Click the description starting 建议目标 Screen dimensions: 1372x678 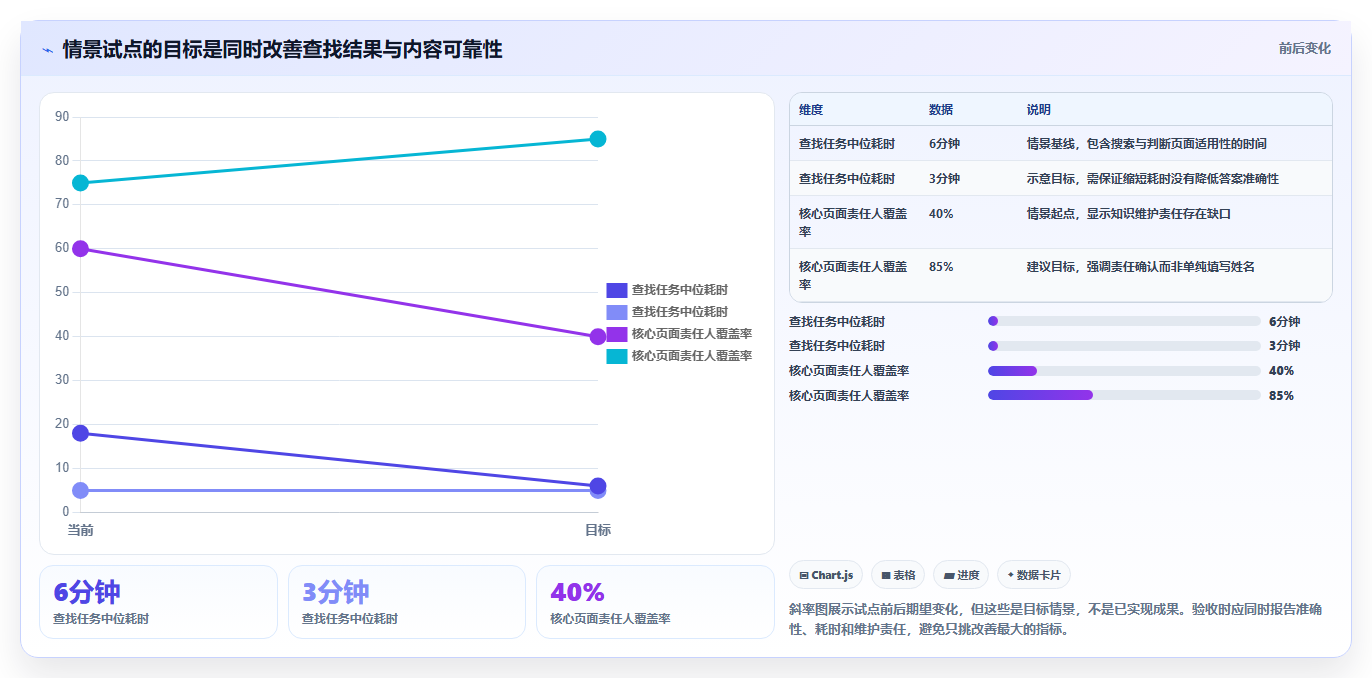(x=1141, y=267)
